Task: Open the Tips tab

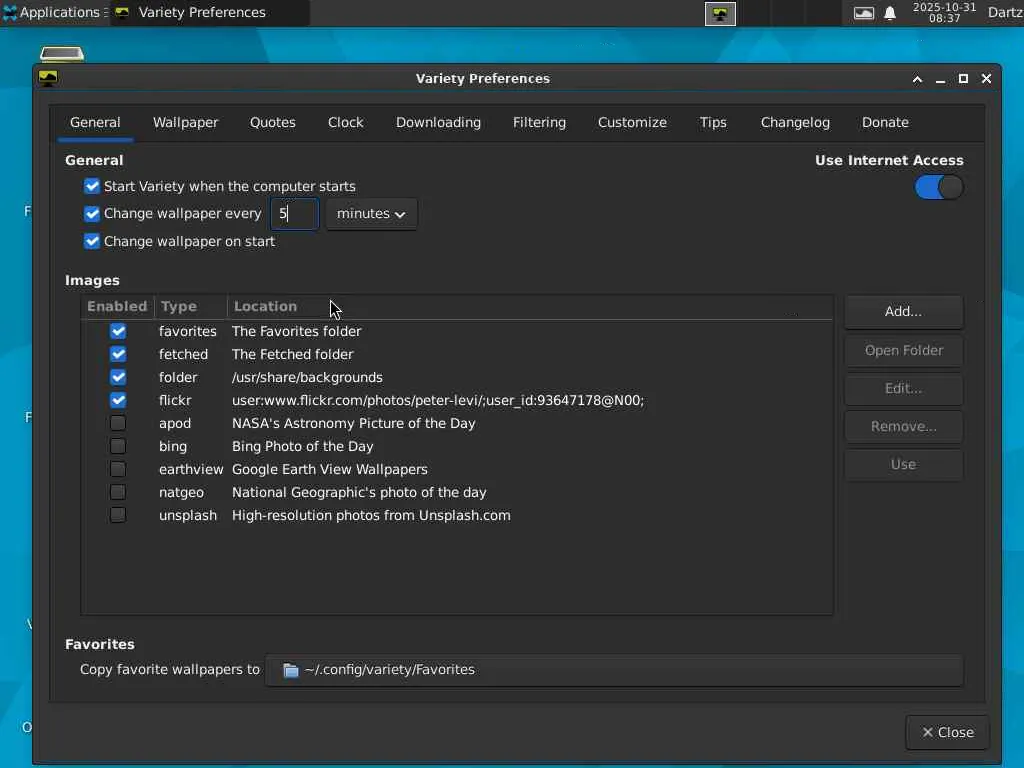Action: click(713, 123)
